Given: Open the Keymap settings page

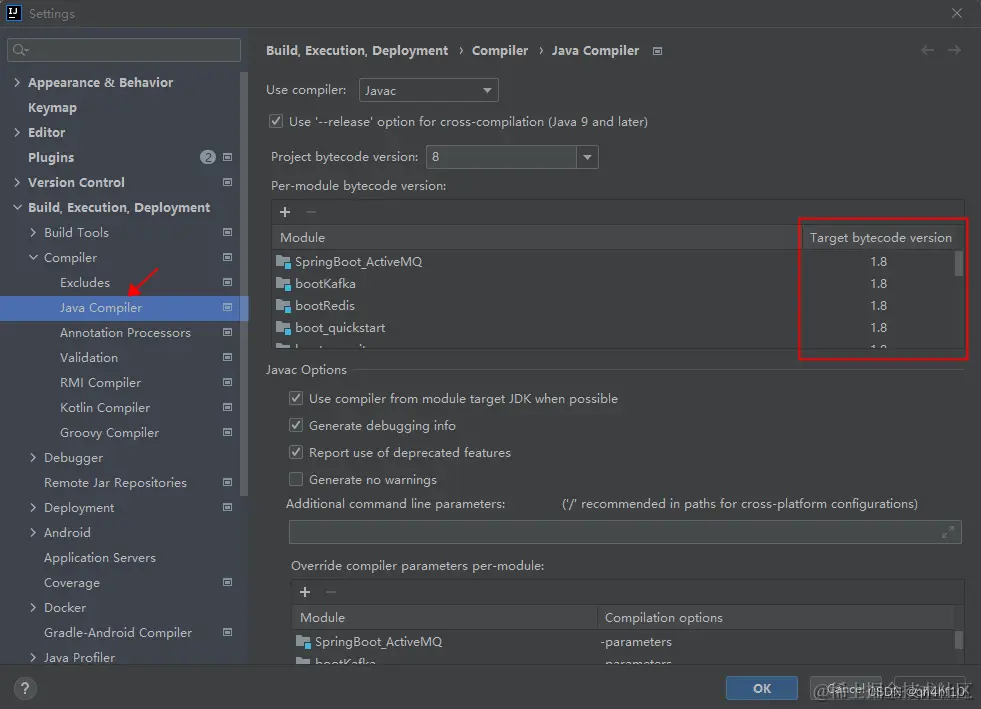Looking at the screenshot, I should pos(53,108).
